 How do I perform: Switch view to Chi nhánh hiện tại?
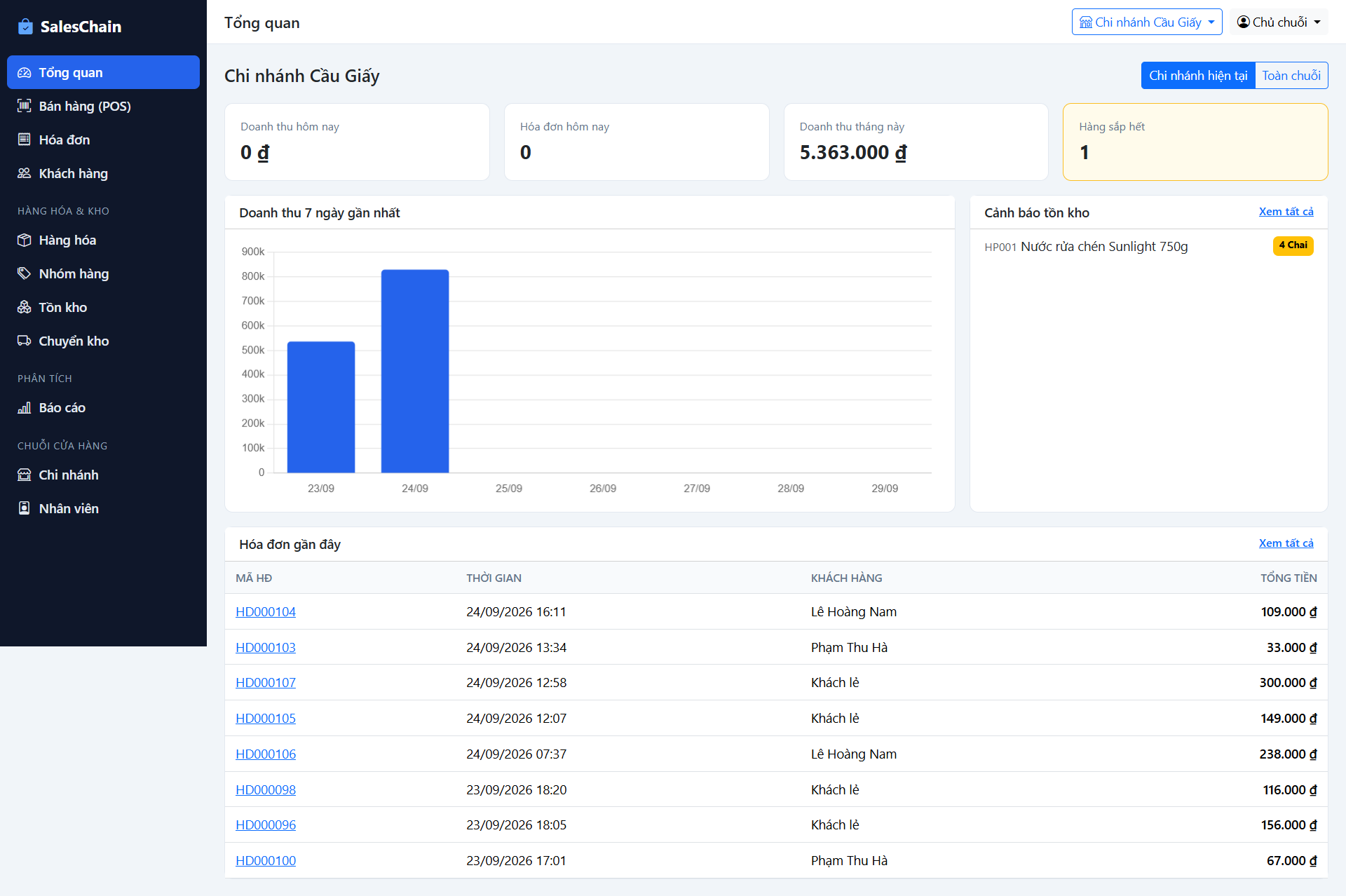(1198, 76)
